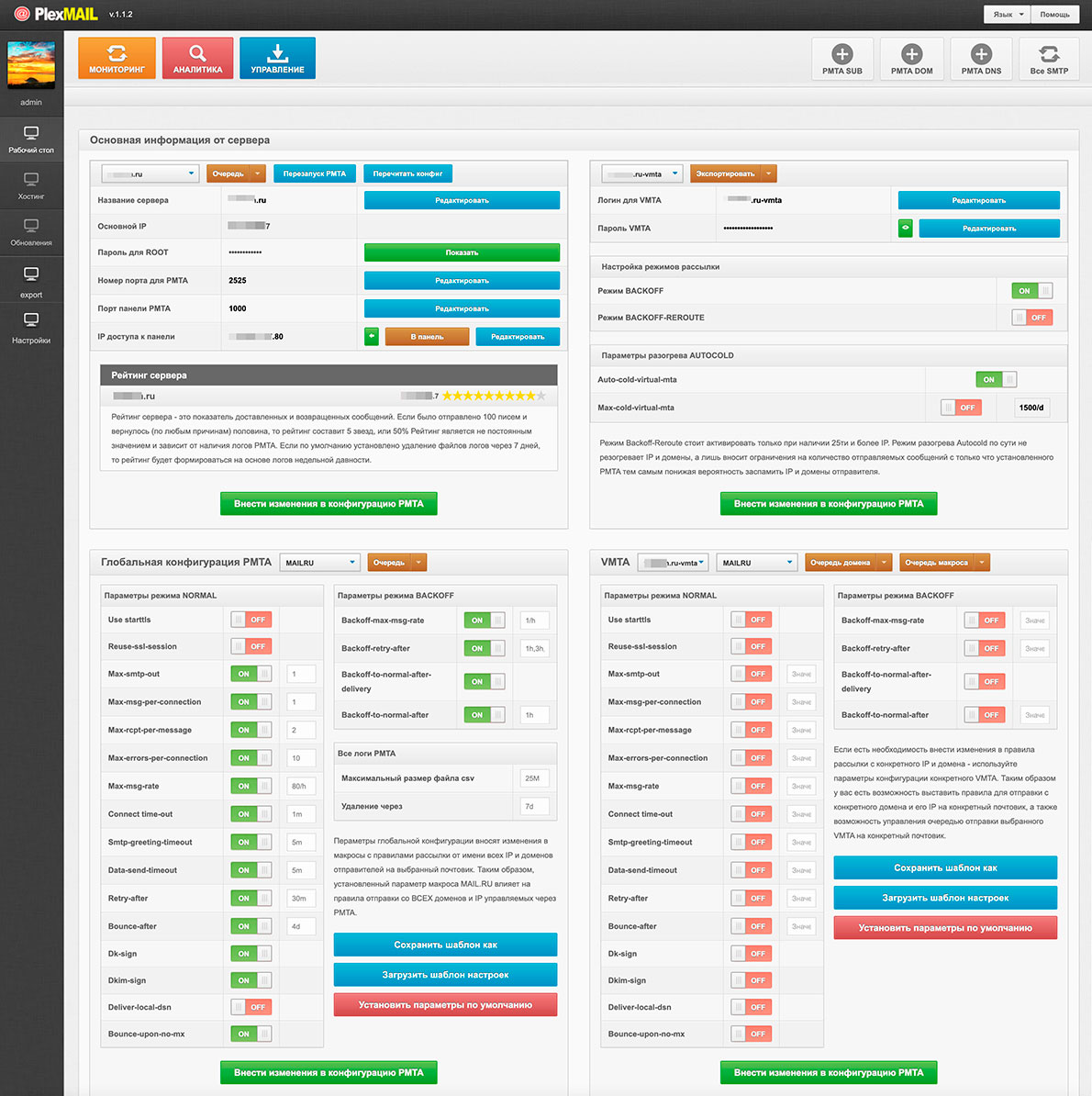
Task: Edit the Max-cold-virtual-mta 1500/d field
Action: pos(1031,408)
